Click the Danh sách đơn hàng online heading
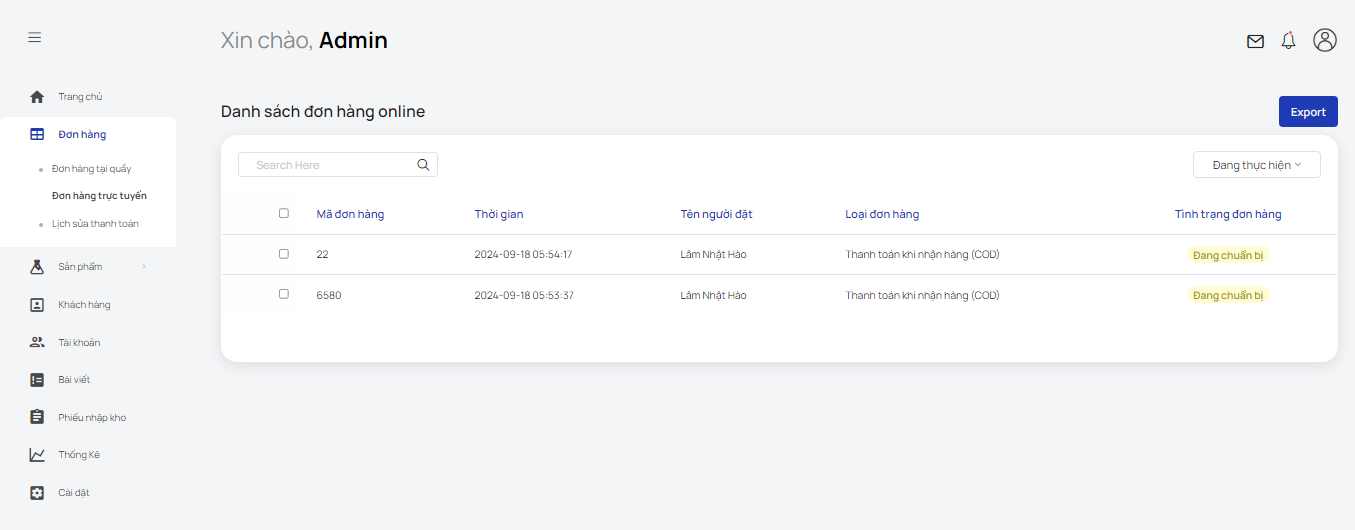The height and width of the screenshot is (530, 1355). pyautogui.click(x=323, y=112)
